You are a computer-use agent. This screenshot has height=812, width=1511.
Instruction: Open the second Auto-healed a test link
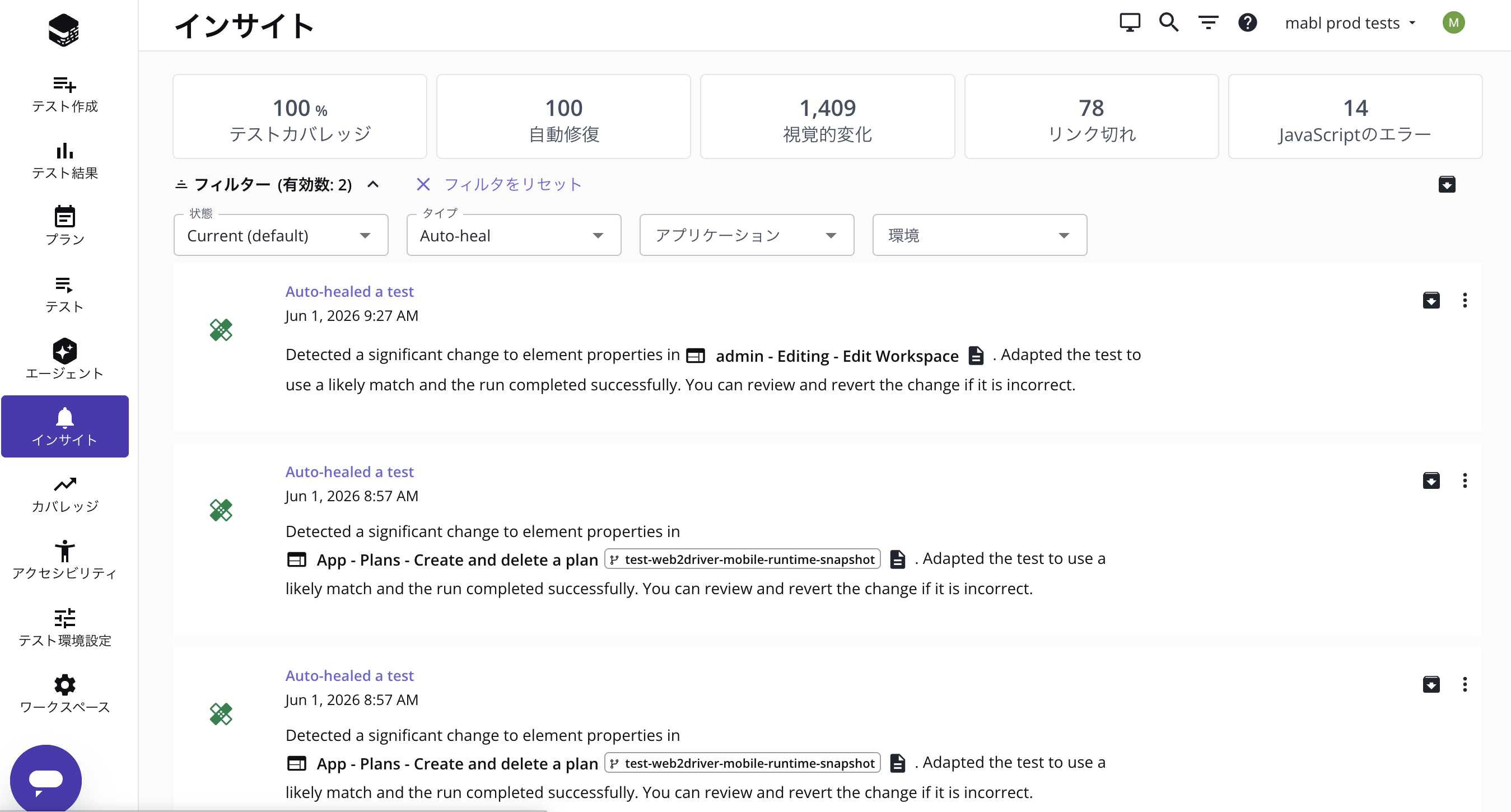[349, 472]
